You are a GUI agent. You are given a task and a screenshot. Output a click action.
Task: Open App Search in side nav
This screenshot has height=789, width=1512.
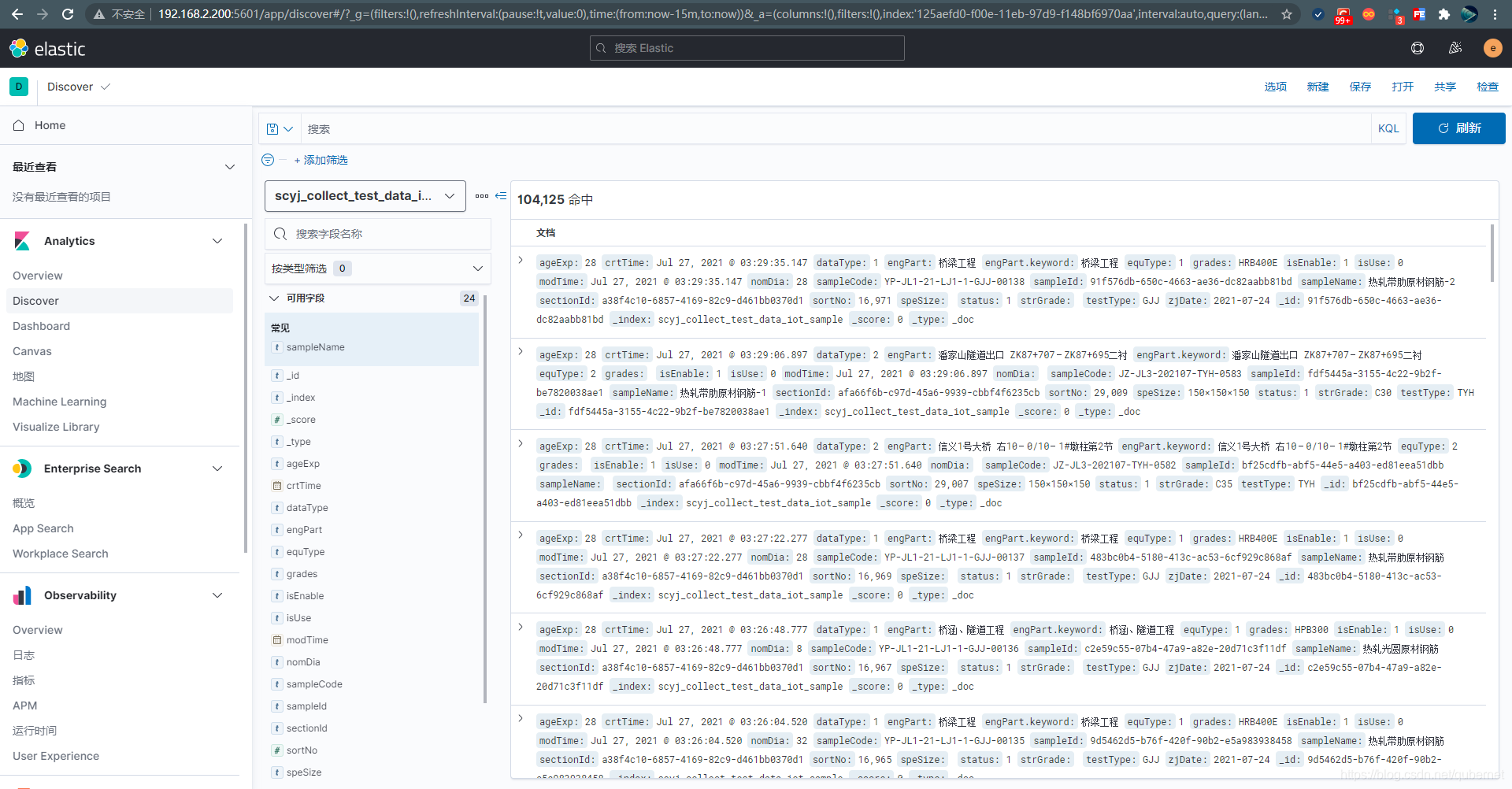[43, 528]
